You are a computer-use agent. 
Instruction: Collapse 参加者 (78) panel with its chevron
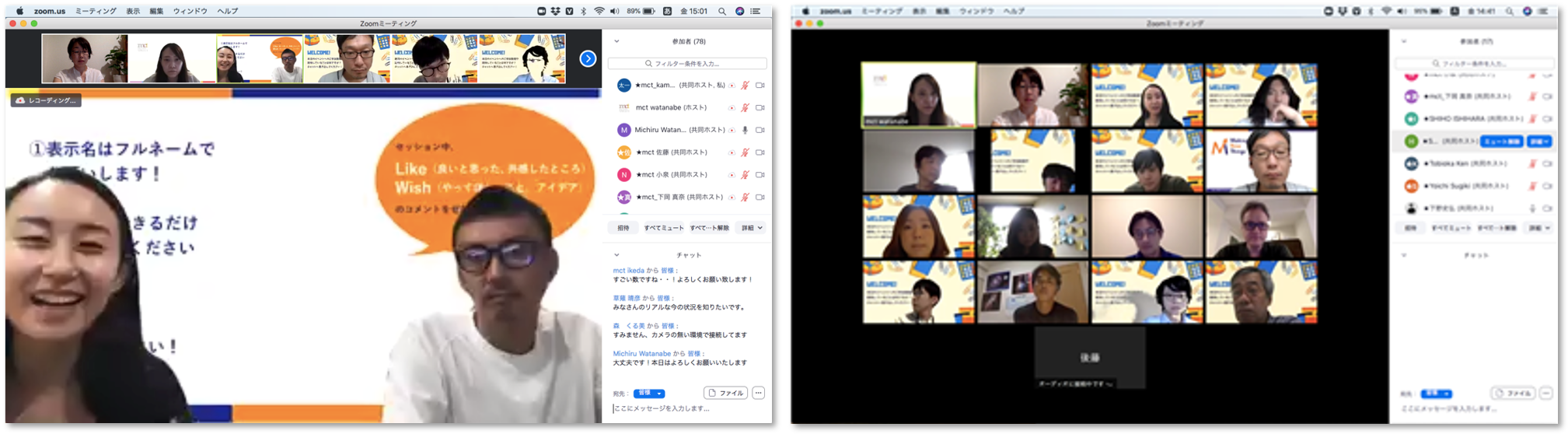click(x=616, y=41)
